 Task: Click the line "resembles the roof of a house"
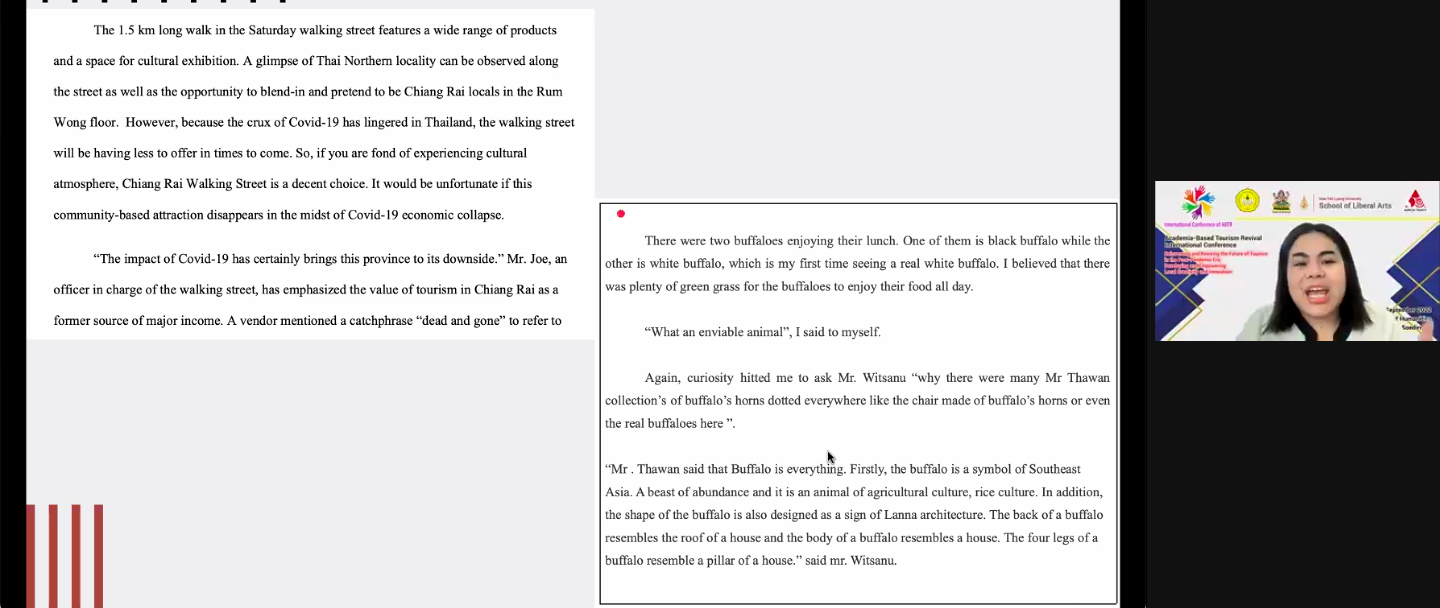(x=851, y=538)
